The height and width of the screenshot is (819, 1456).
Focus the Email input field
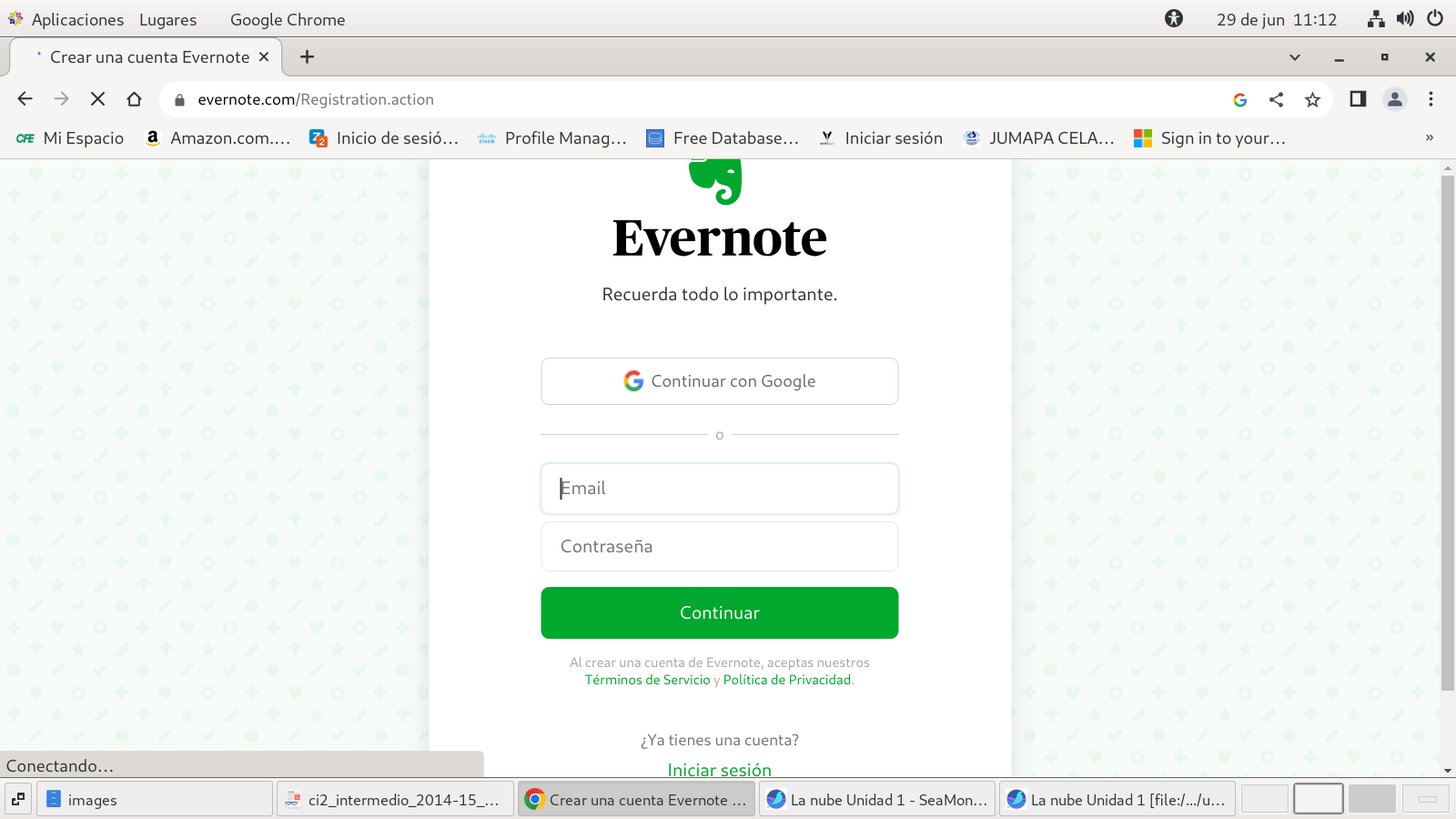719,489
